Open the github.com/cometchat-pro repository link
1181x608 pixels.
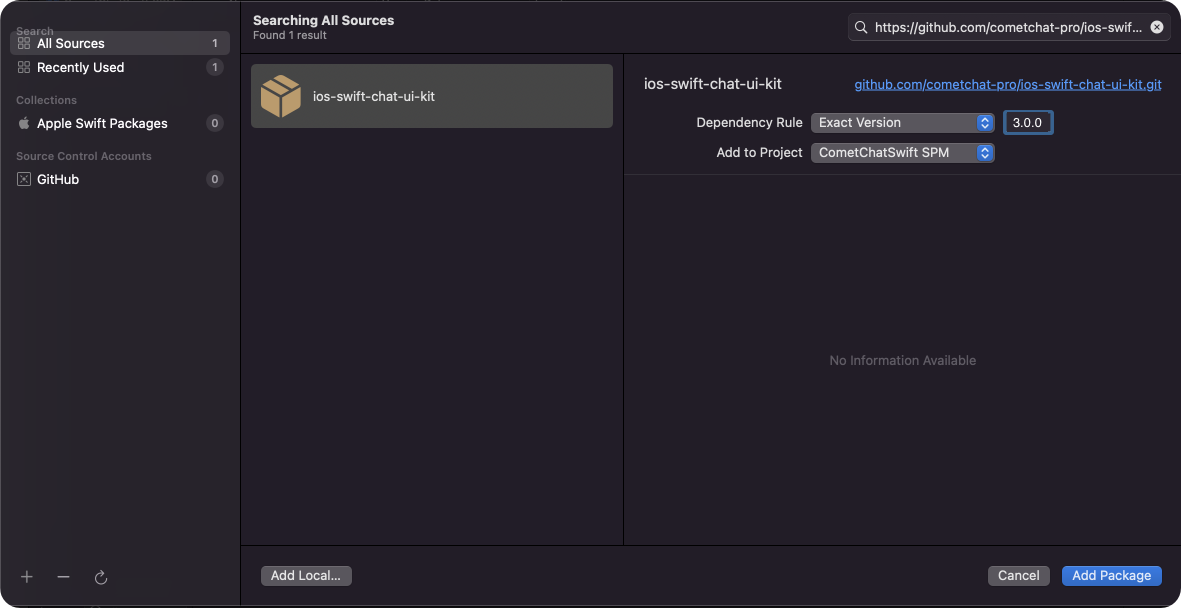(1008, 84)
